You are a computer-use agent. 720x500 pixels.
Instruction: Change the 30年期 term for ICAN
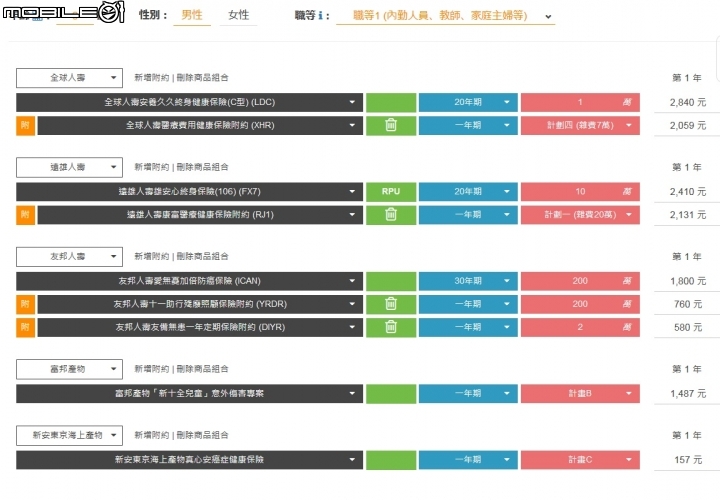click(468, 281)
